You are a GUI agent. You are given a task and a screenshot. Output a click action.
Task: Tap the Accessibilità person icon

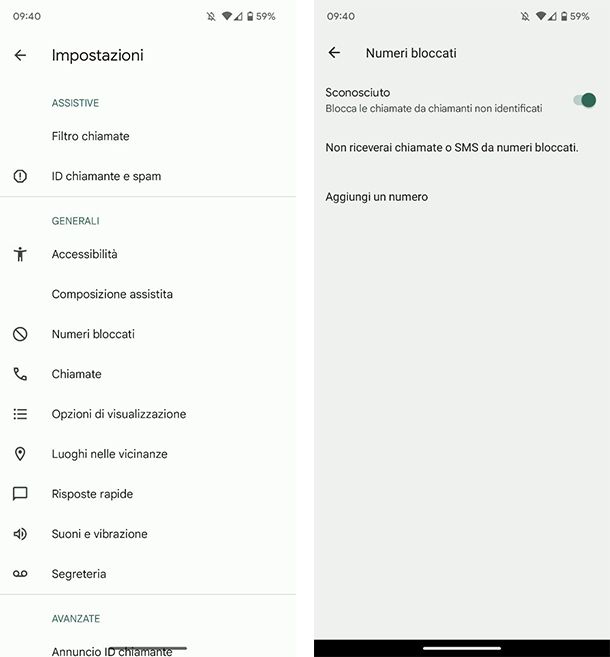click(20, 254)
